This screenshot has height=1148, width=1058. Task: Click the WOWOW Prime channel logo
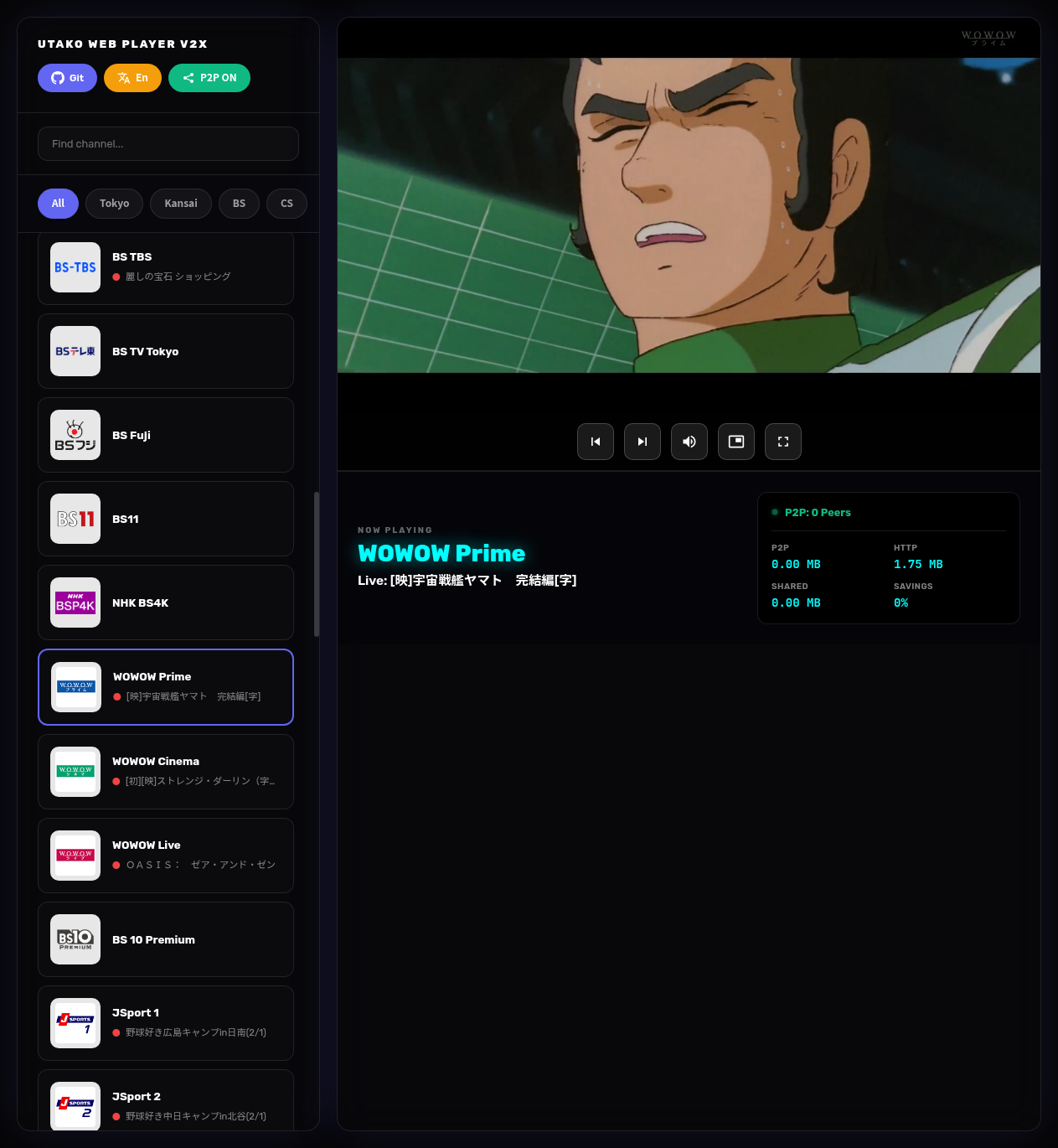click(x=76, y=687)
